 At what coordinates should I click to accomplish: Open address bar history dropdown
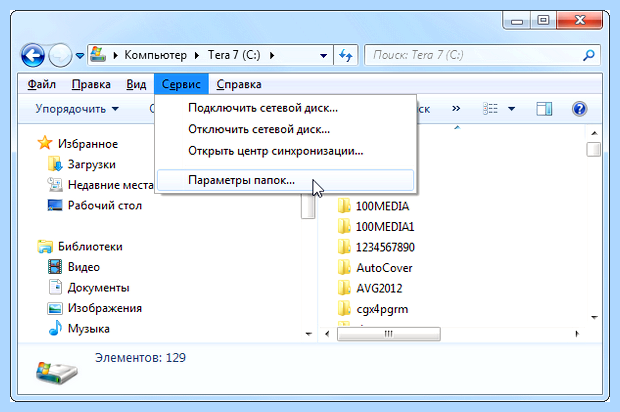click(323, 55)
